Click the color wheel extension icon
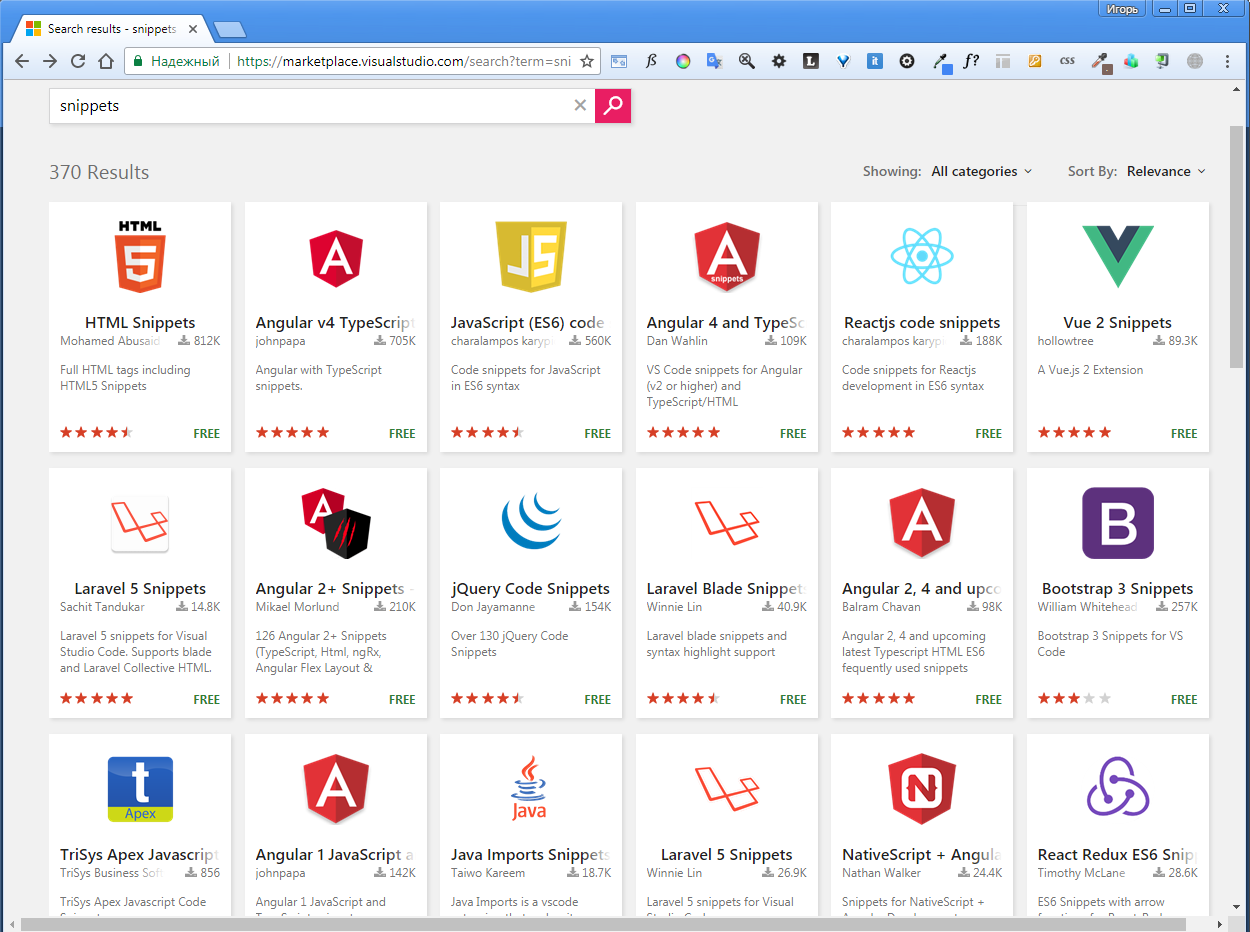 click(x=682, y=61)
